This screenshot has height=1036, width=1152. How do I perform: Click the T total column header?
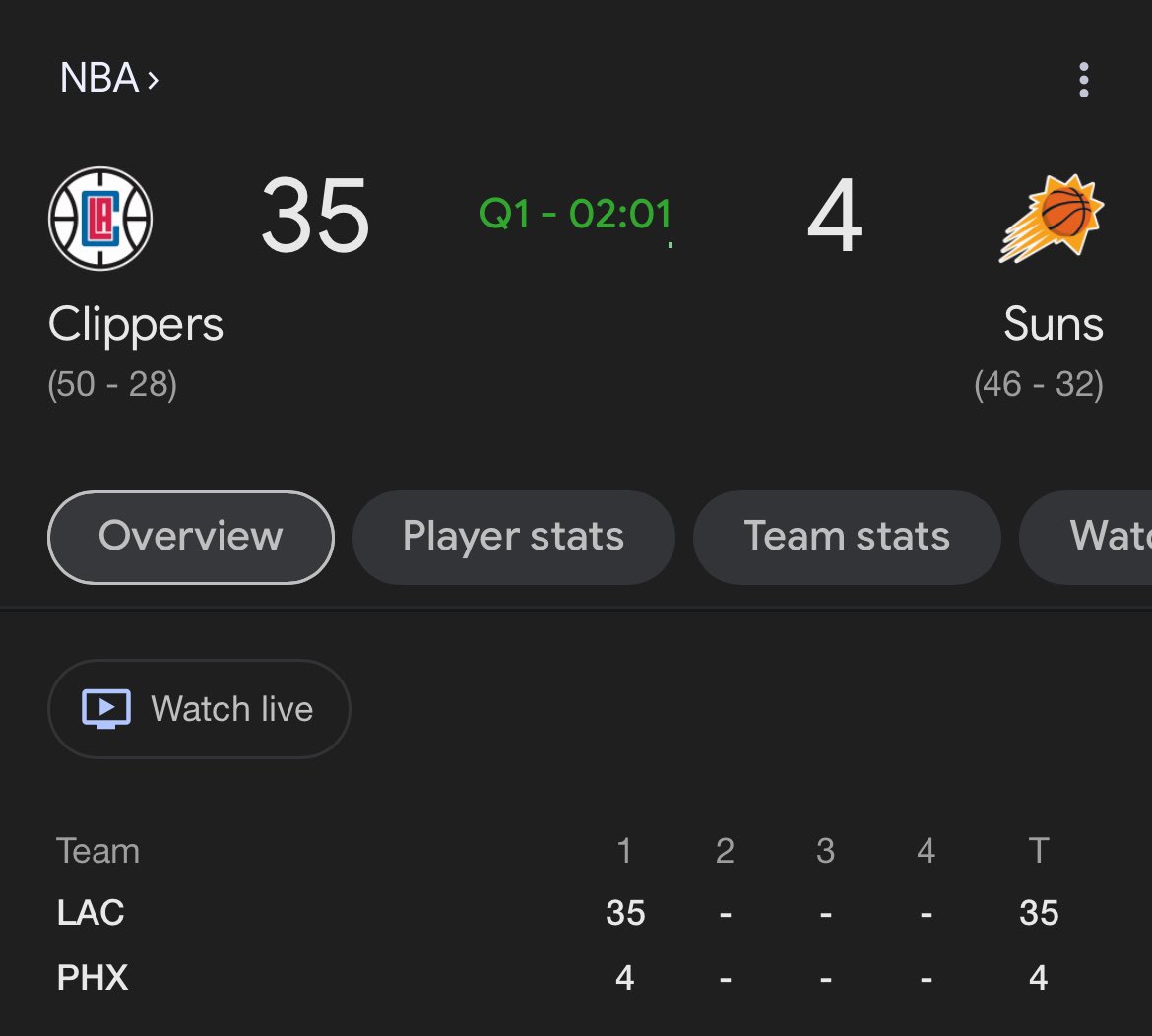pos(1038,851)
